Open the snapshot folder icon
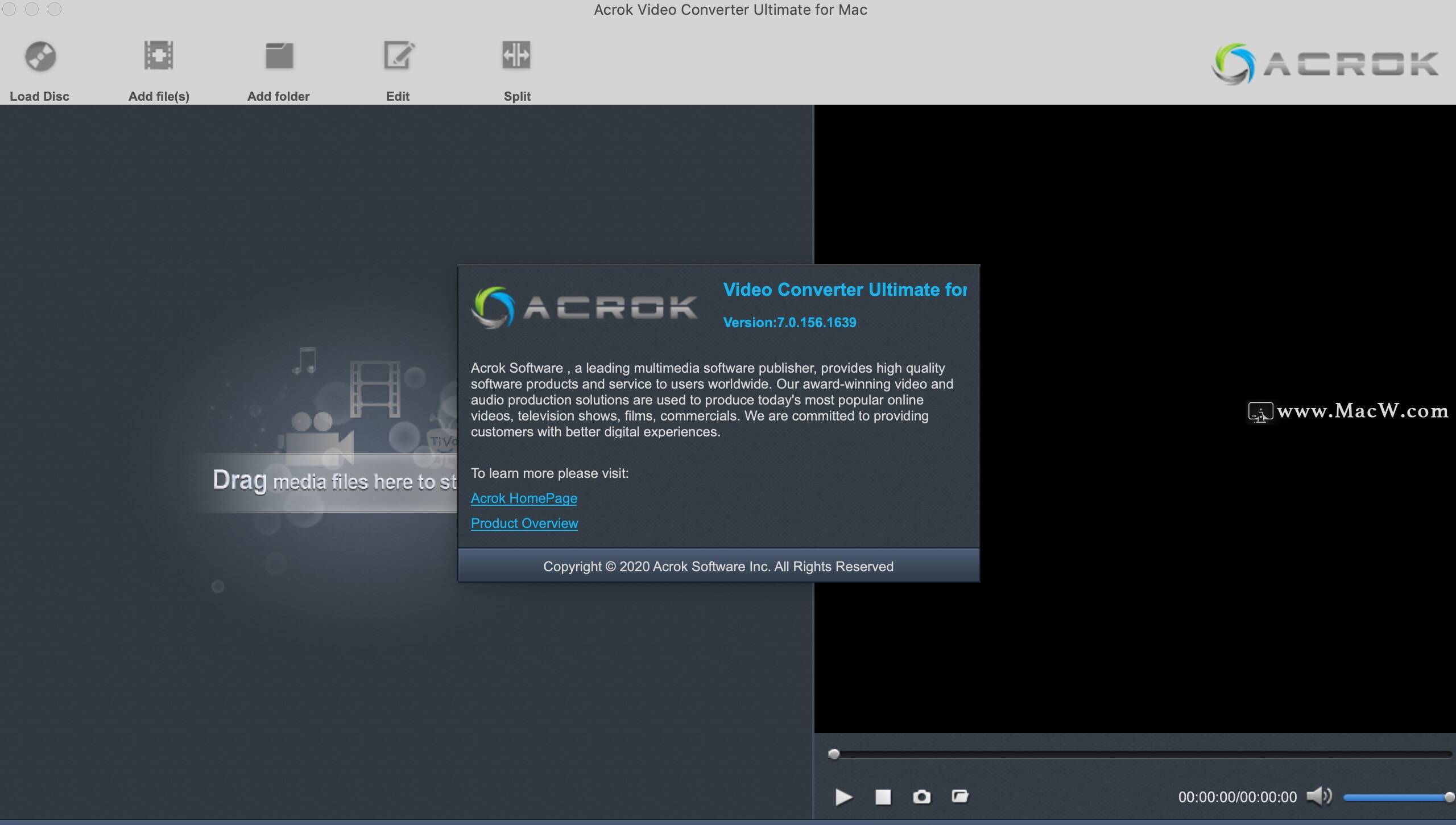Image resolution: width=1456 pixels, height=825 pixels. pyautogui.click(x=960, y=796)
